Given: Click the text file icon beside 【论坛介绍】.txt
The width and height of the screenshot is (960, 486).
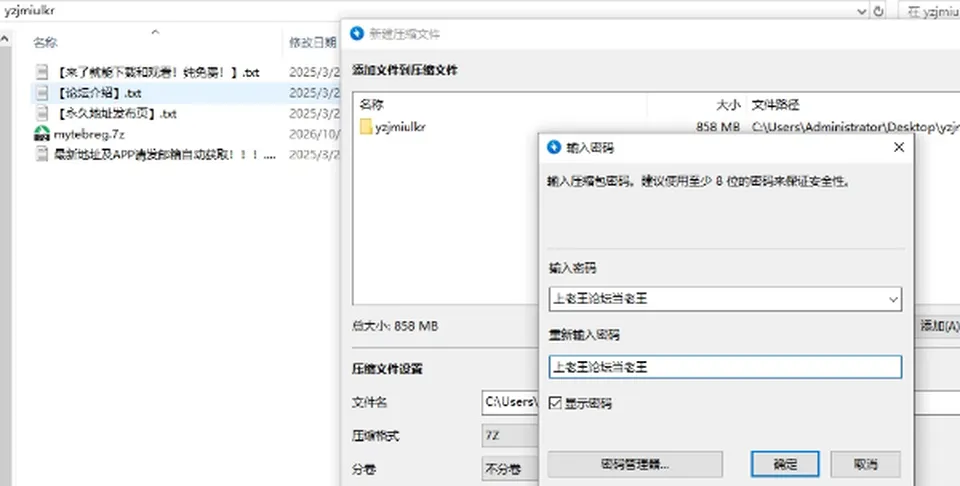Looking at the screenshot, I should pos(42,93).
